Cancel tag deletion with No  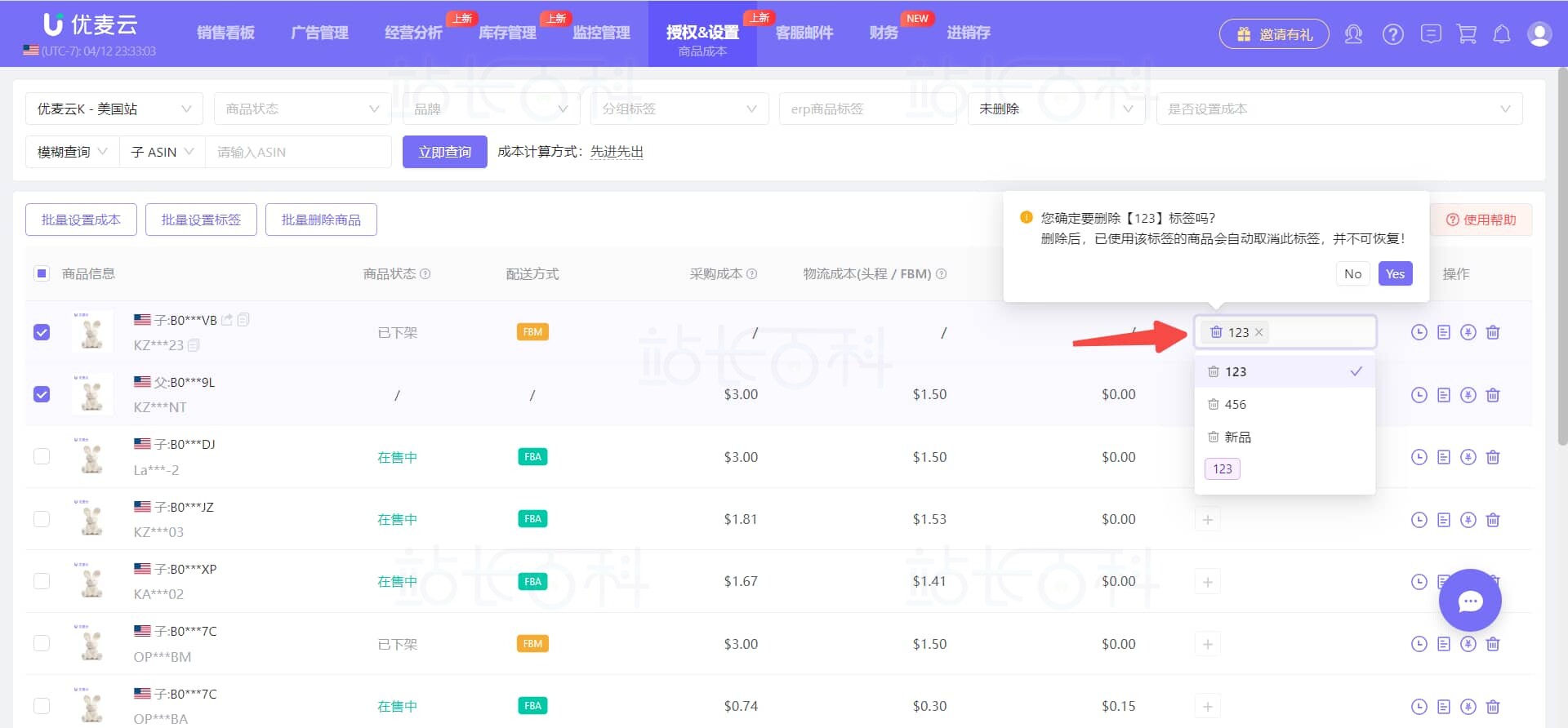coord(1353,273)
